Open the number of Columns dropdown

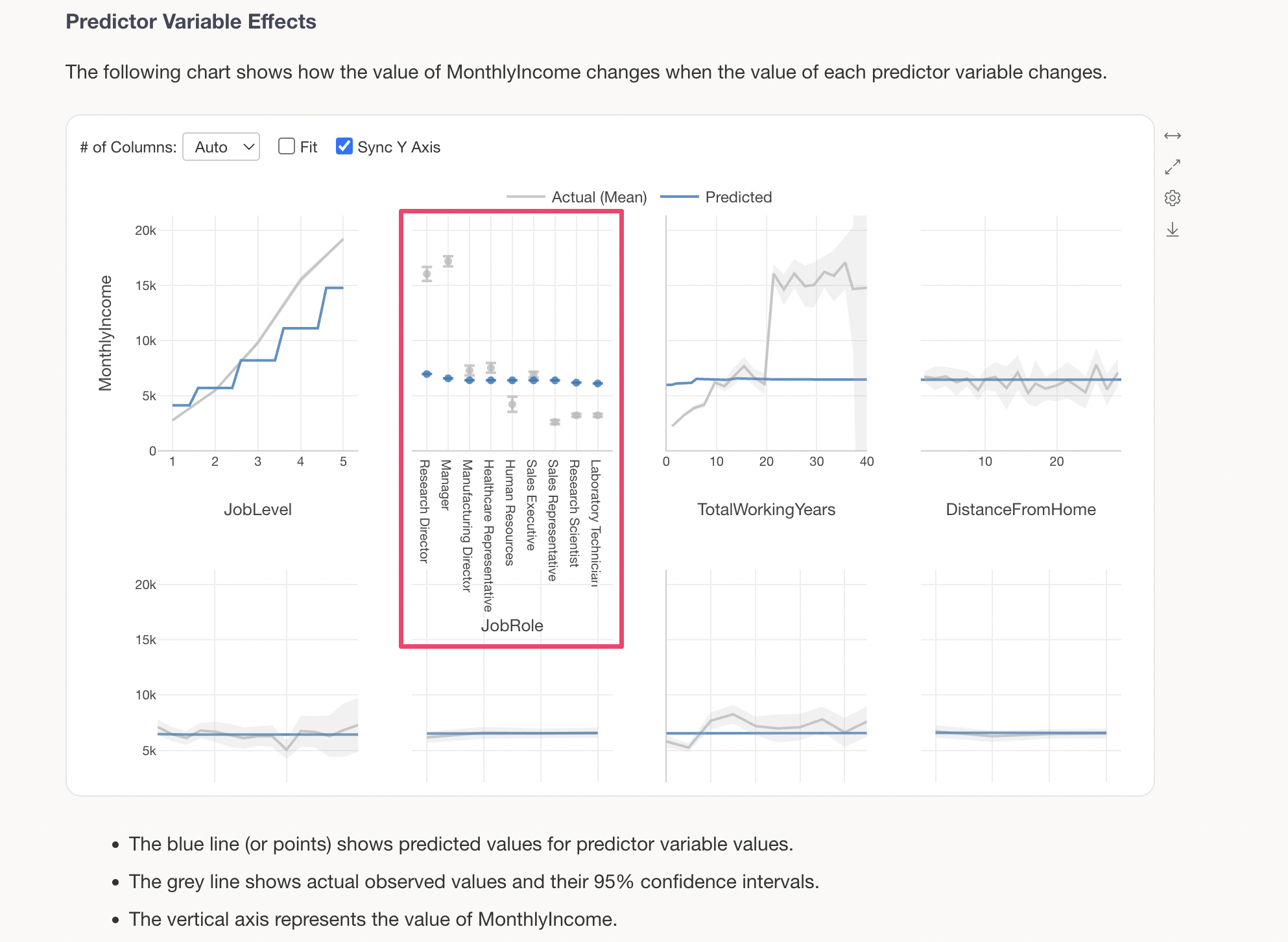221,147
